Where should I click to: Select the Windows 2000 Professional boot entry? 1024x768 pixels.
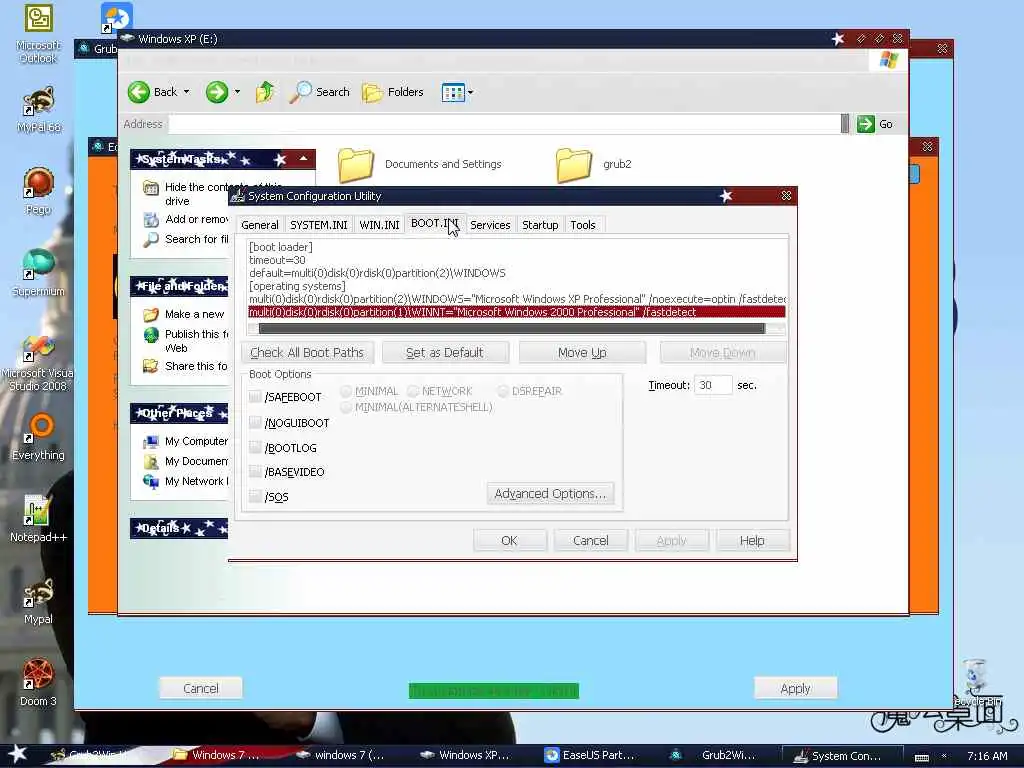pyautogui.click(x=517, y=312)
